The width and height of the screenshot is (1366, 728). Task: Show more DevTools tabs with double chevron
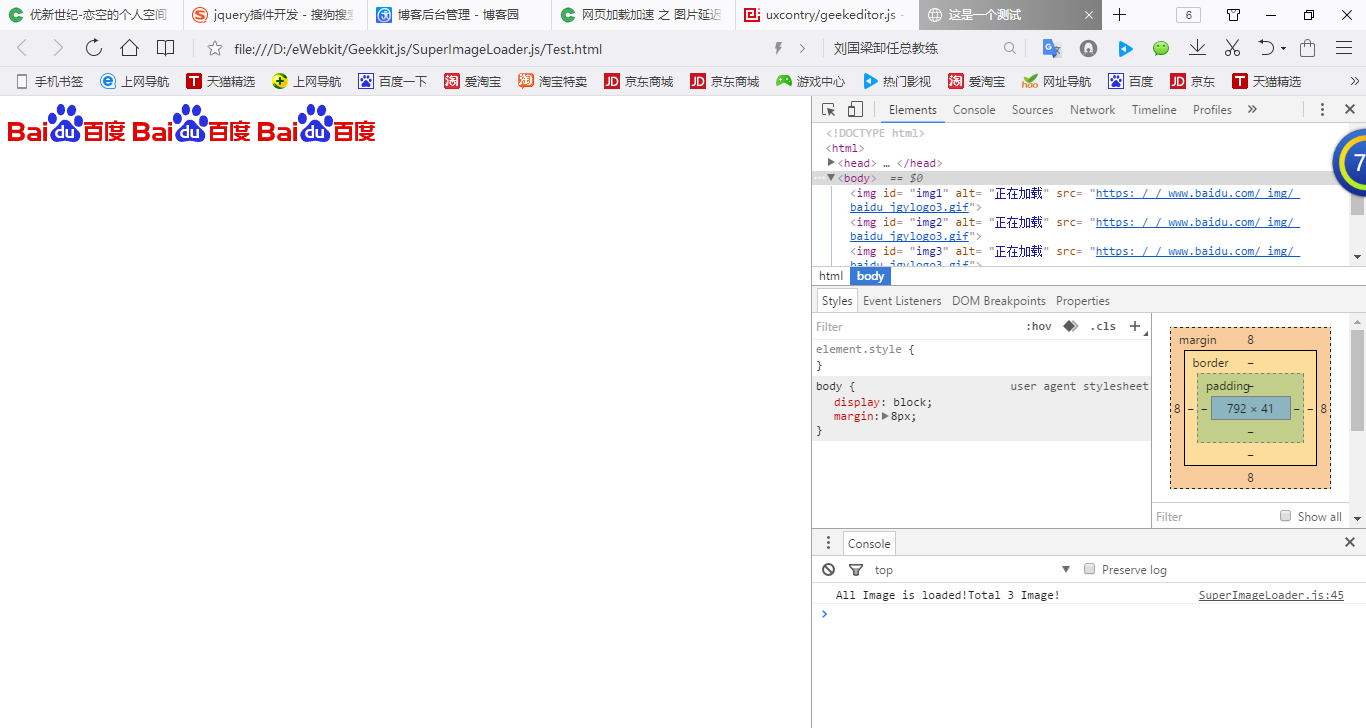point(1252,110)
